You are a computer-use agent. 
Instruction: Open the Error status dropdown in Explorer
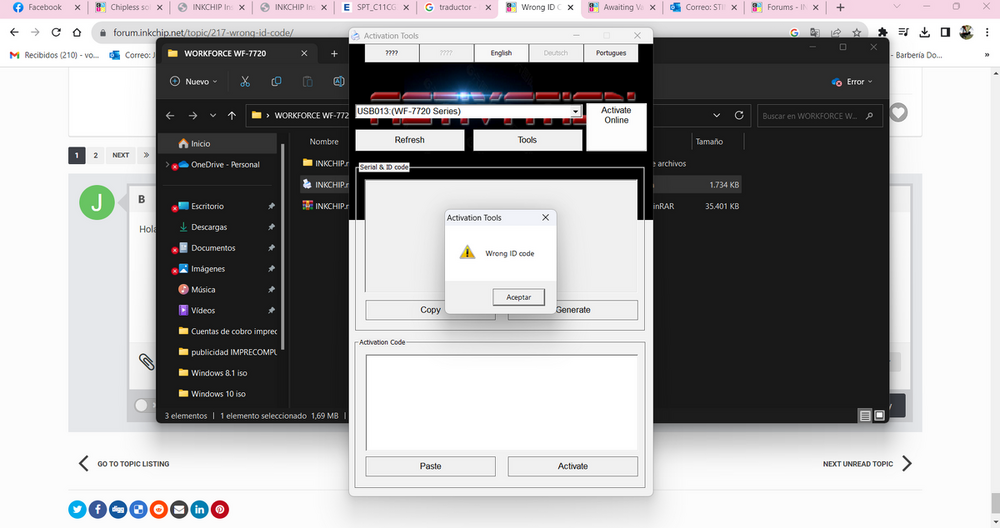[853, 82]
